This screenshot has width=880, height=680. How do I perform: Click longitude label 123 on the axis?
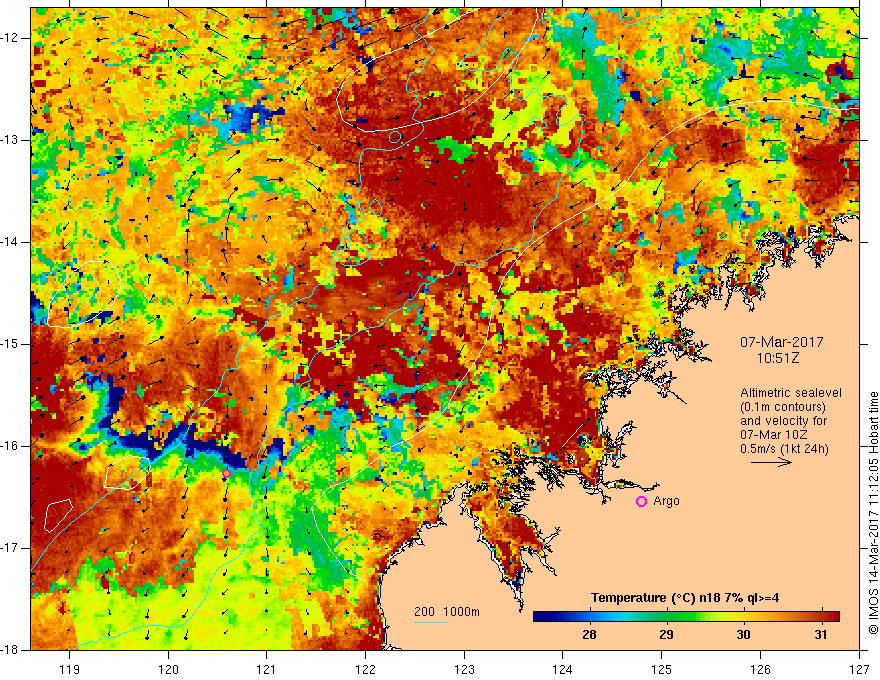464,669
